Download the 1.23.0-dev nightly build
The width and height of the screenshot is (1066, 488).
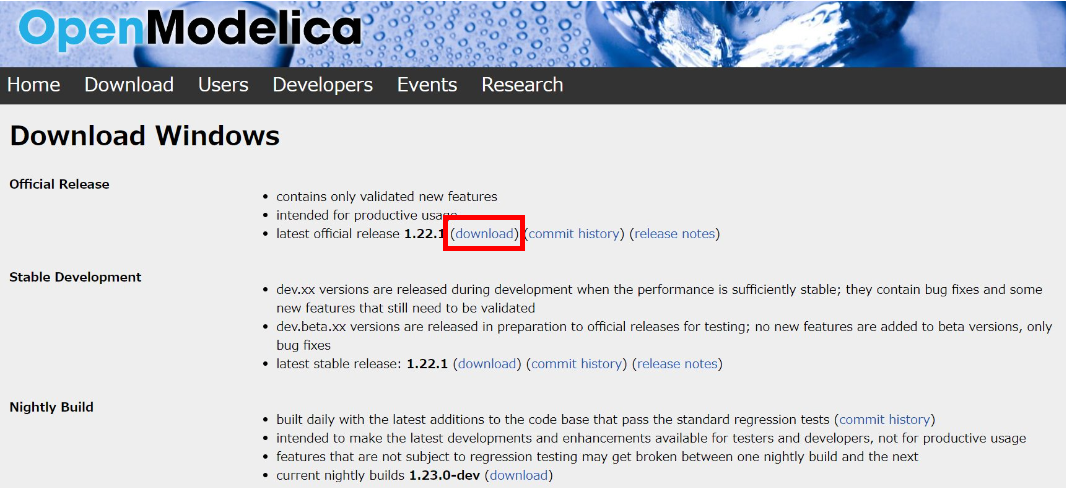518,476
